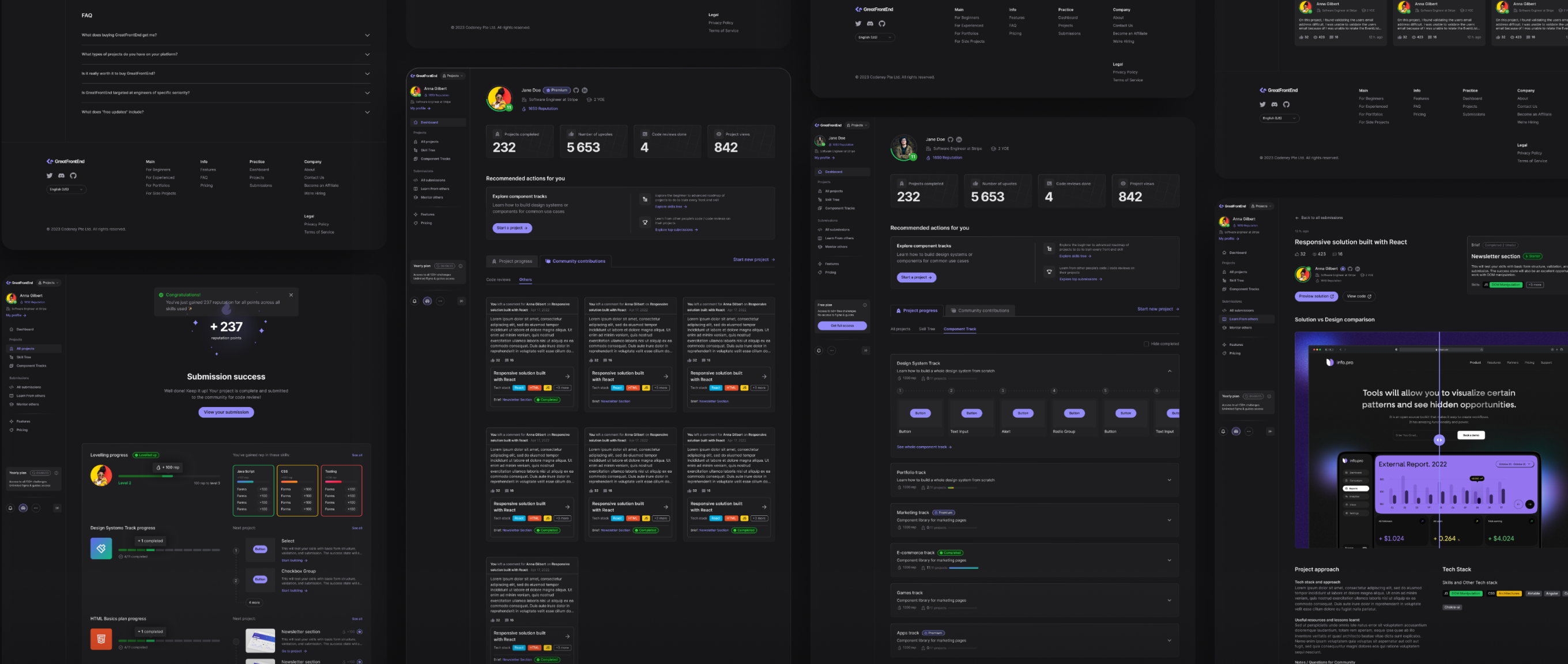Close the Congratulations toast notification
This screenshot has height=664, width=1568.
click(x=291, y=295)
